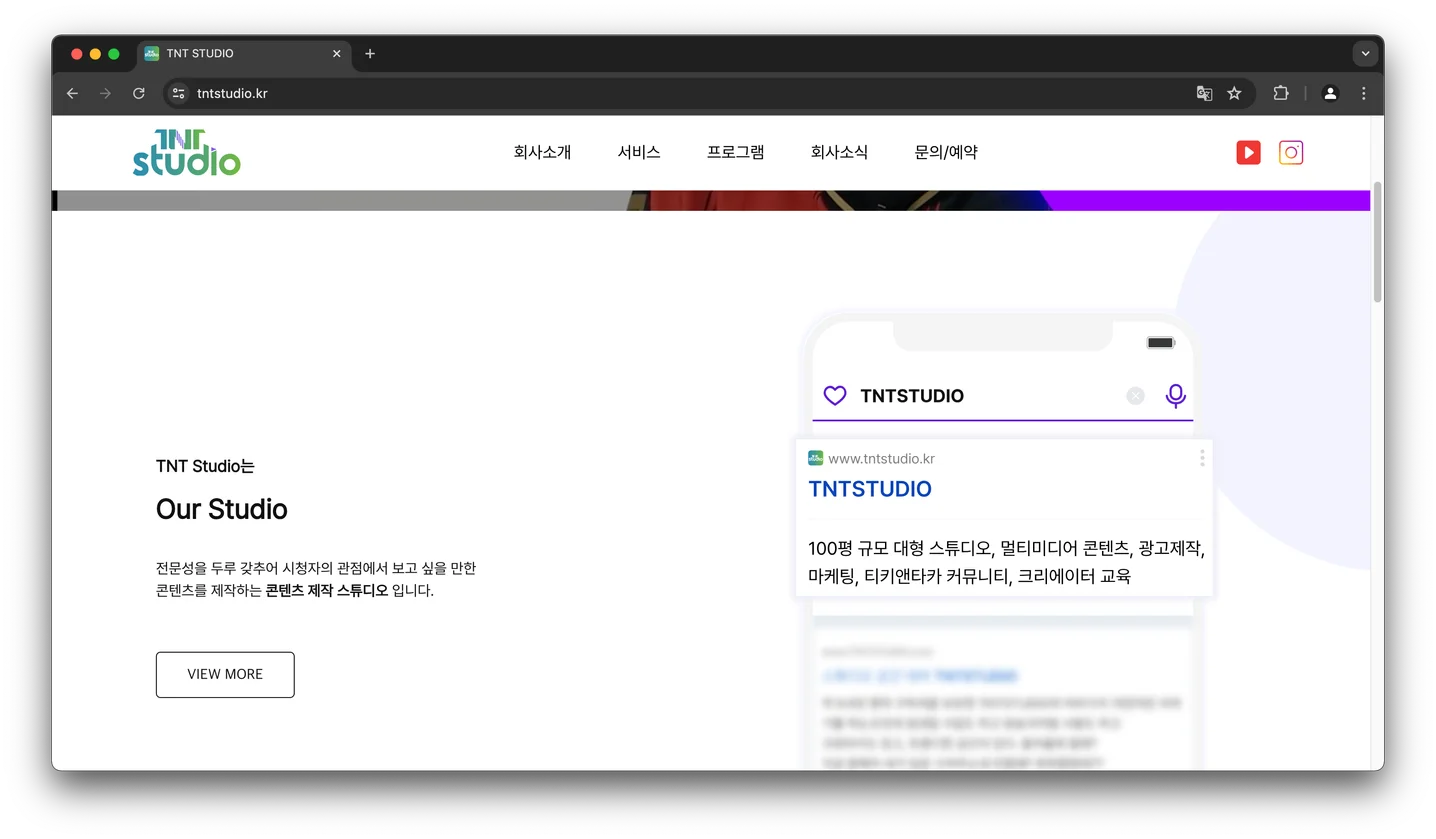The image size is (1436, 839).
Task: Click the blue TNTSTUDIO result link
Action: click(870, 489)
